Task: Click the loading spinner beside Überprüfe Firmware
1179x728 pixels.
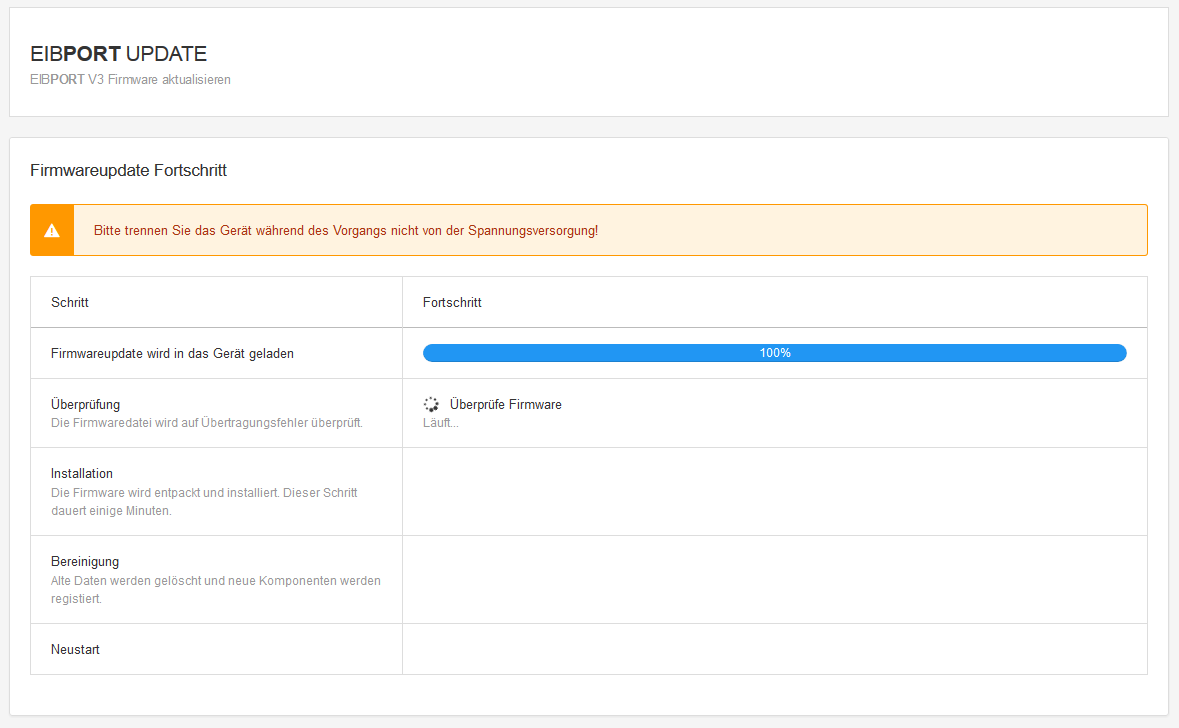Action: coord(431,405)
